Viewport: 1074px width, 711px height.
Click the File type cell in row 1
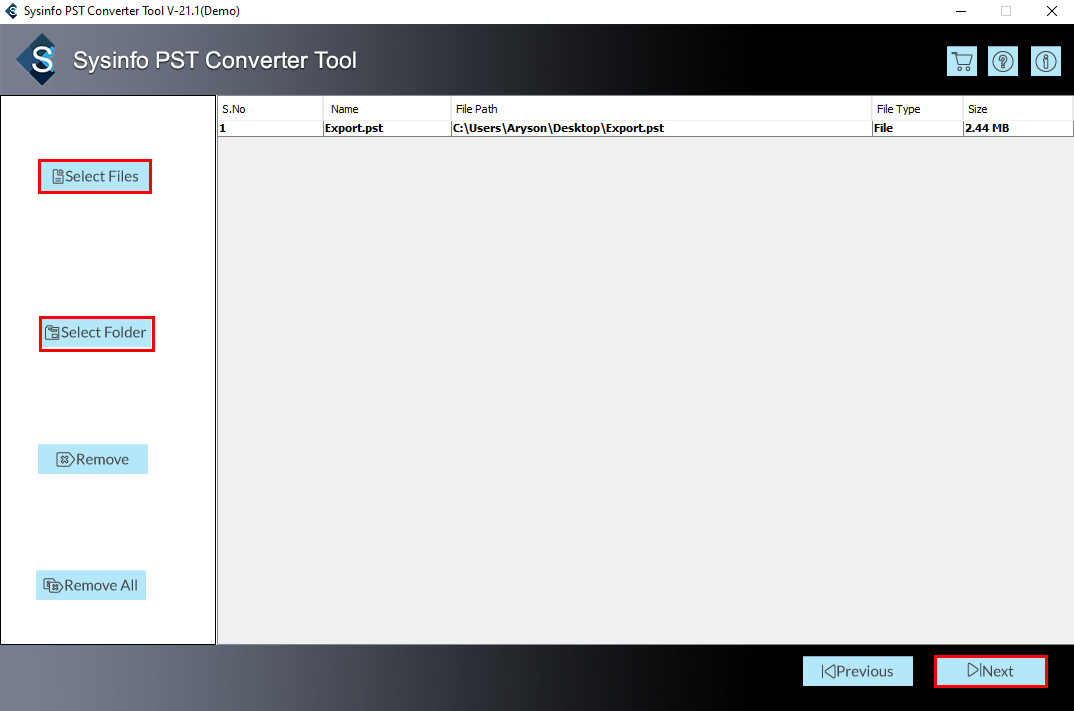click(x=918, y=128)
